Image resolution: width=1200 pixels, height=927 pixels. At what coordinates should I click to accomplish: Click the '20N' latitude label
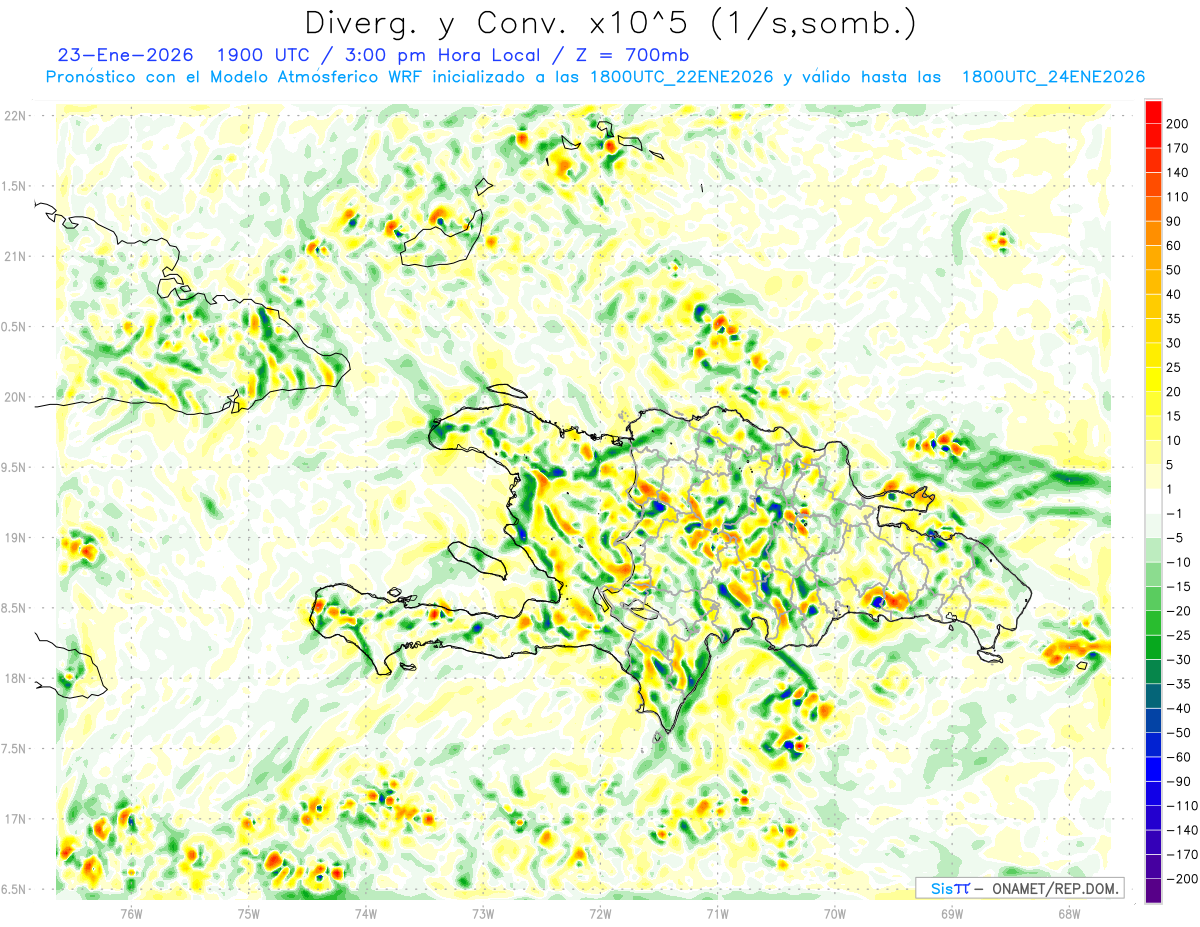(x=14, y=397)
